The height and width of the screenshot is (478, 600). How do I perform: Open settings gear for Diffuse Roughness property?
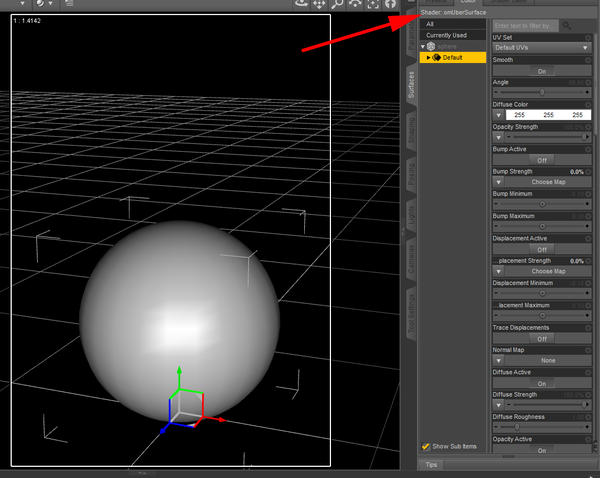point(588,417)
